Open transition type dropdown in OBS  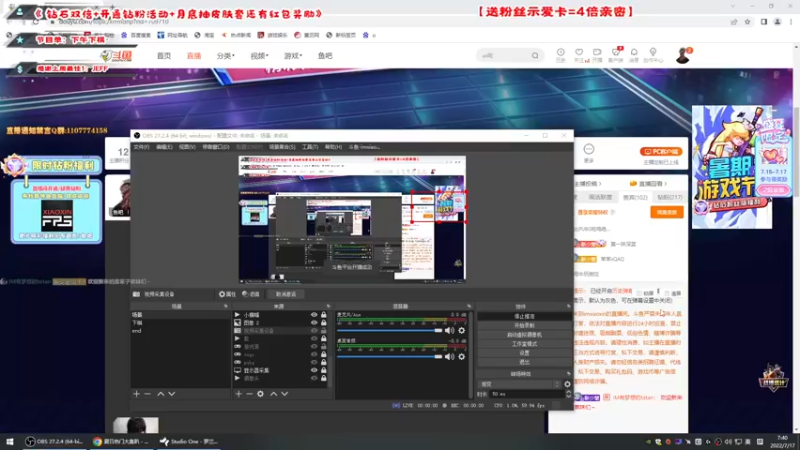click(x=520, y=384)
